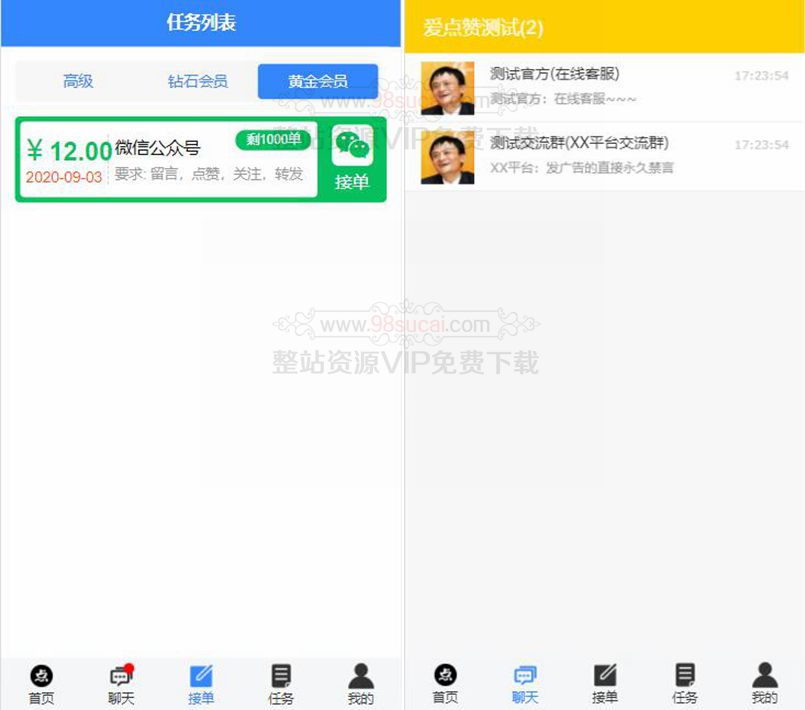Open 任务 document icon in left bottom bar
Viewport: 805px width, 710px height.
(281, 677)
